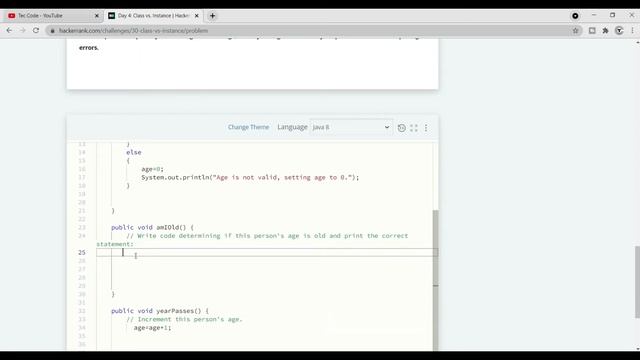Click the System.out.println invalid age line
The height and width of the screenshot is (360, 640).
point(250,177)
